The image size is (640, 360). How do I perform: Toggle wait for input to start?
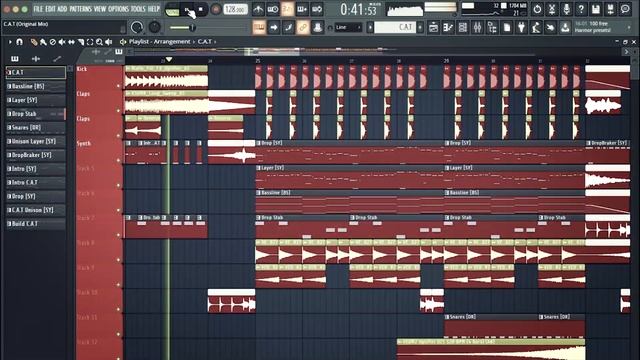click(273, 9)
